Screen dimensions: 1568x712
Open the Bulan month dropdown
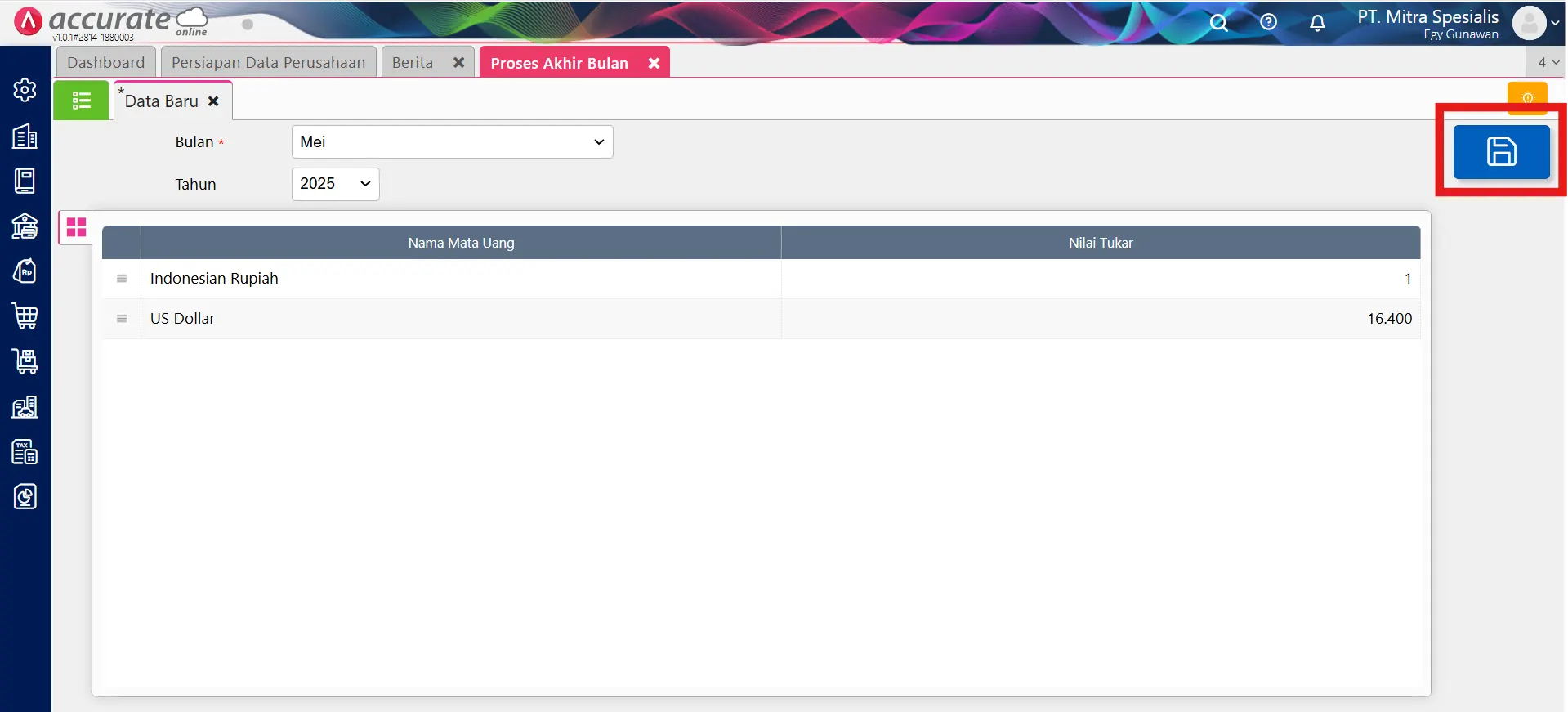click(452, 142)
